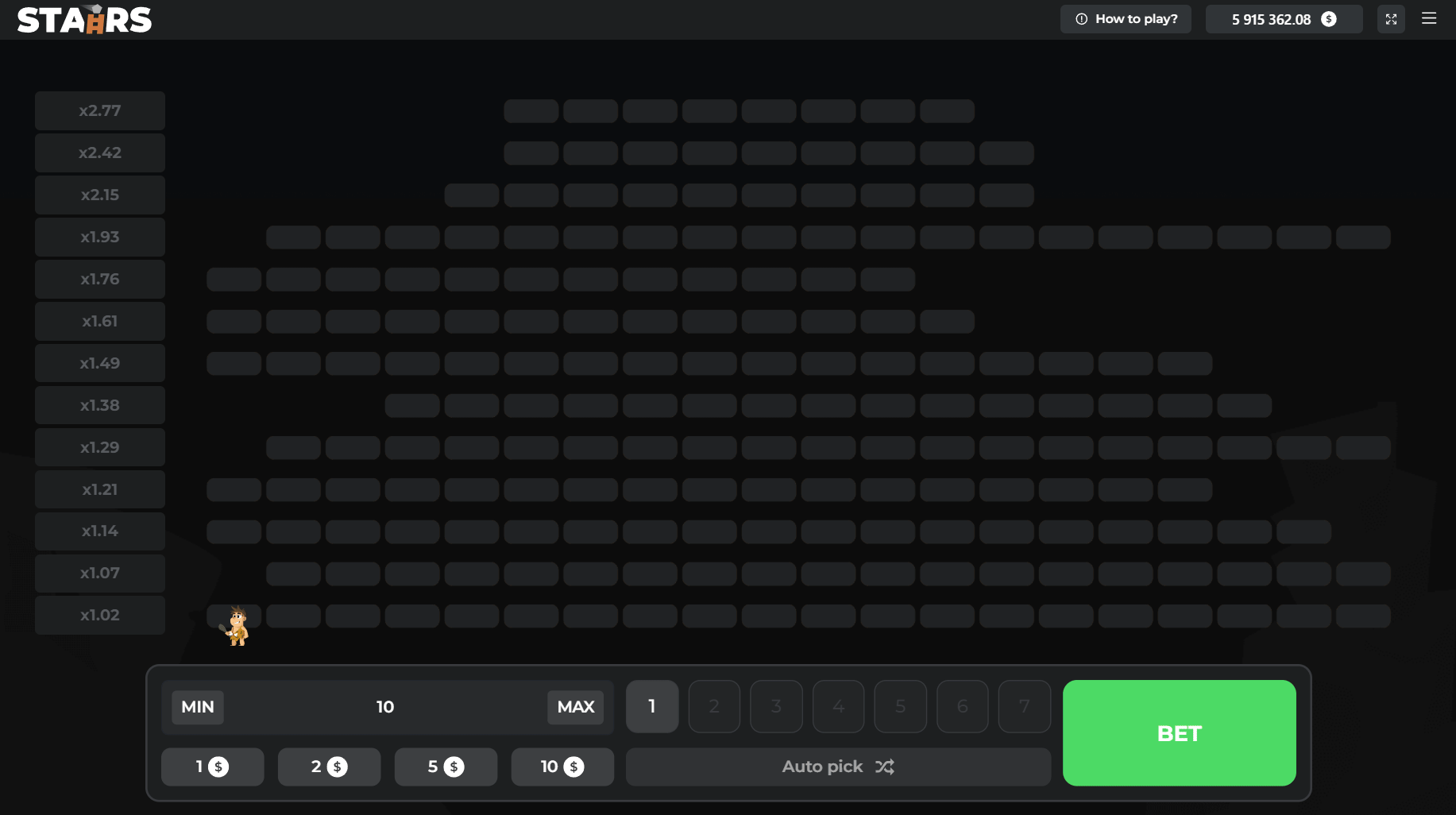
Task: Click the account balance dollar coin icon
Action: coord(1329,19)
